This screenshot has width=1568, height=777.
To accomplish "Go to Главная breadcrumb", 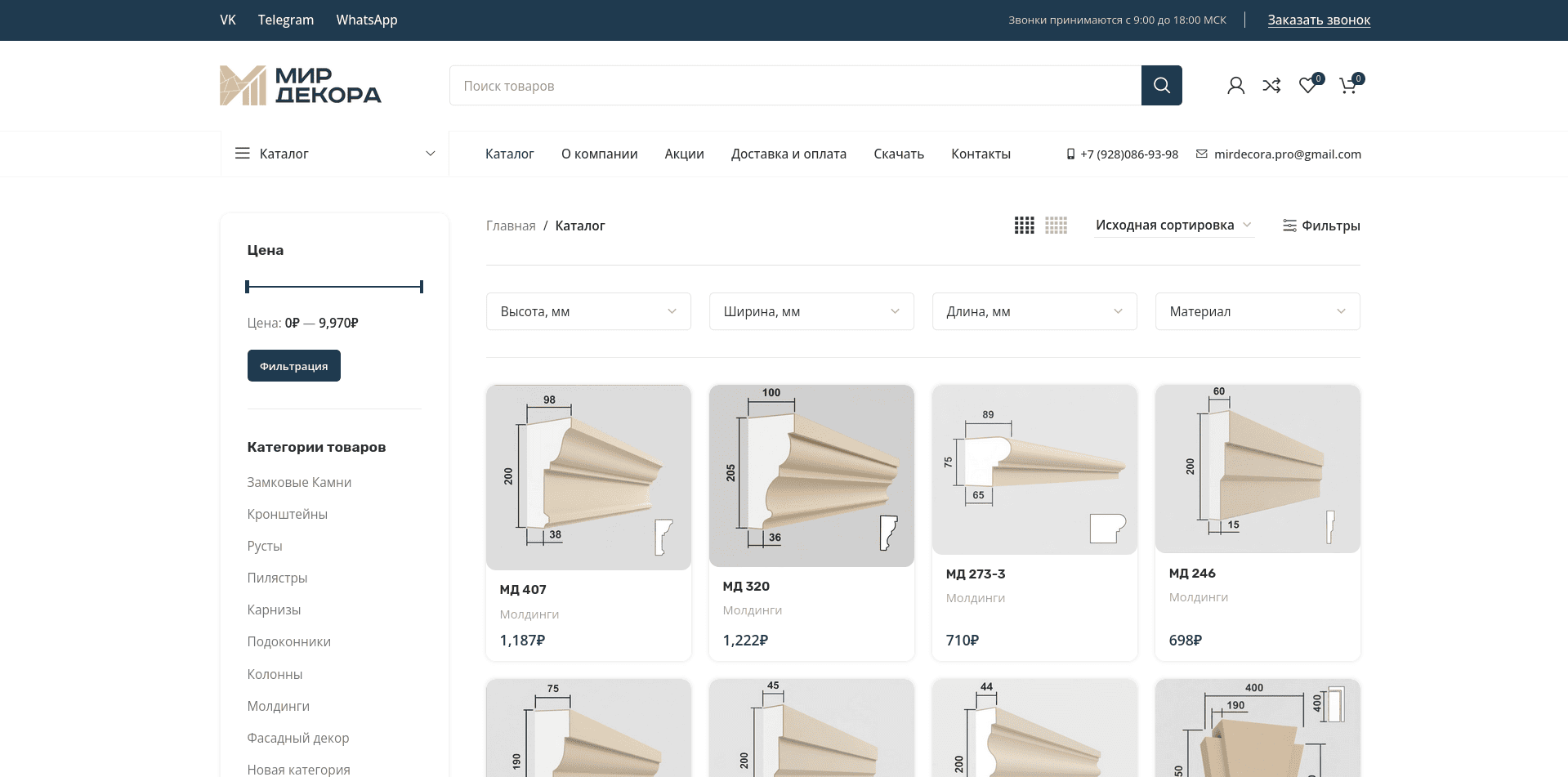I will pyautogui.click(x=511, y=226).
